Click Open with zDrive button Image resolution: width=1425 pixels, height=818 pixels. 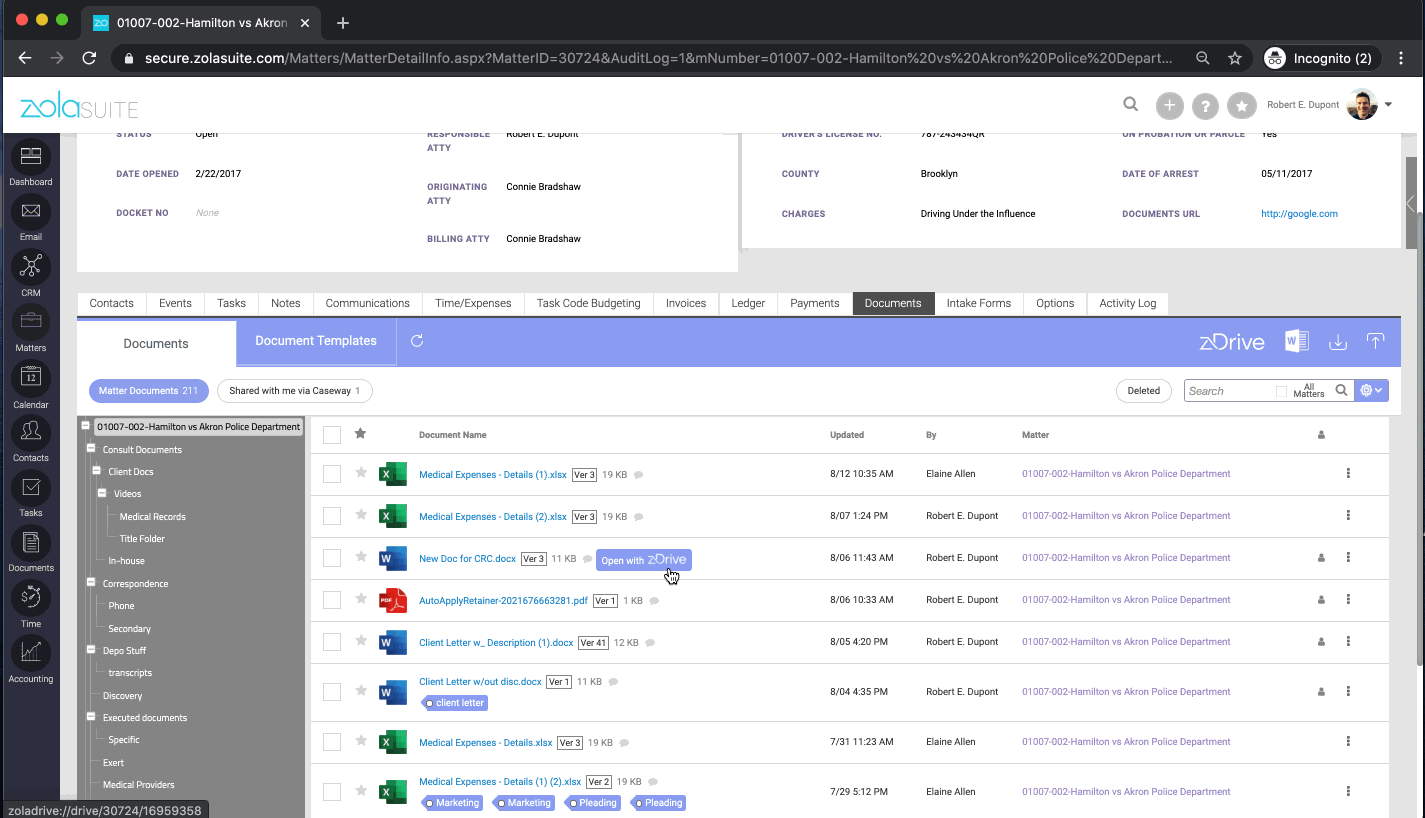[644, 560]
